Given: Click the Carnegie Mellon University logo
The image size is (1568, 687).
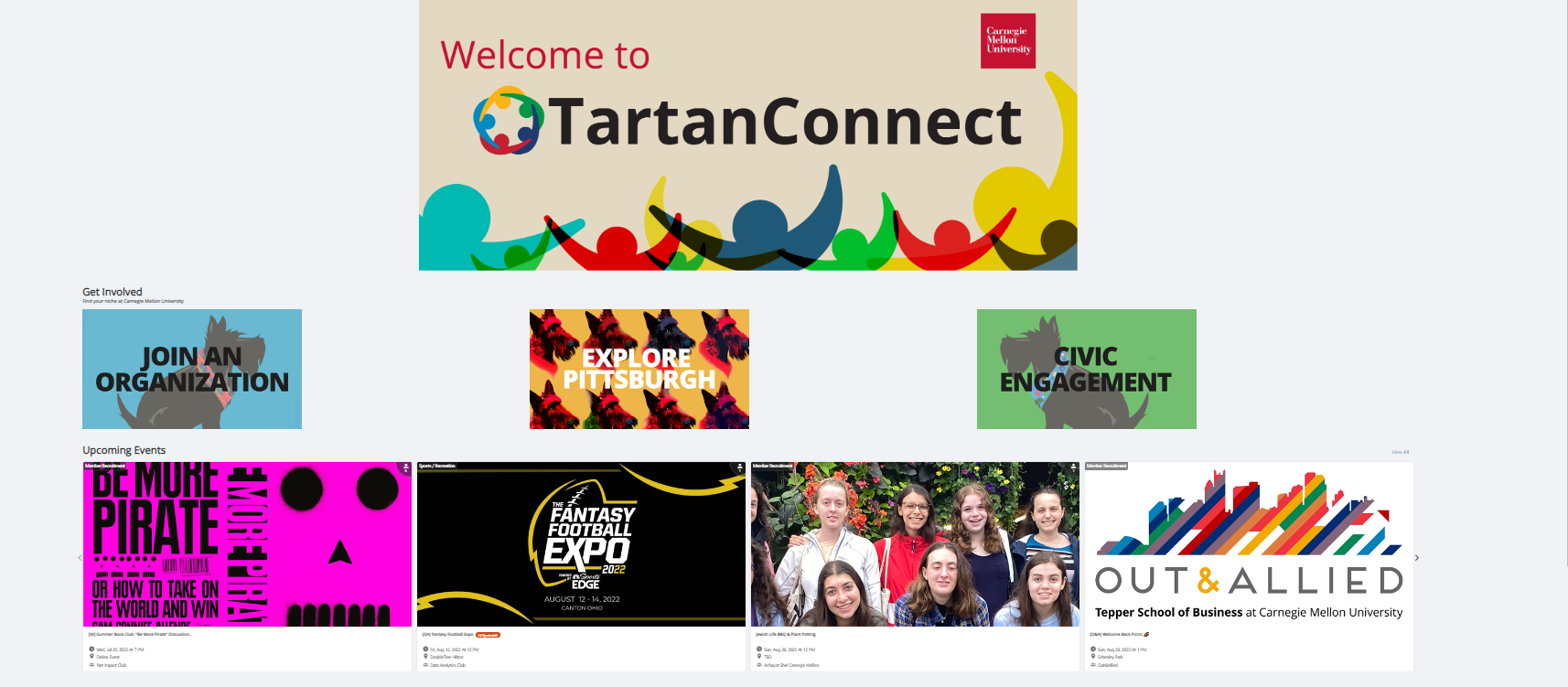Looking at the screenshot, I should pos(1008,40).
